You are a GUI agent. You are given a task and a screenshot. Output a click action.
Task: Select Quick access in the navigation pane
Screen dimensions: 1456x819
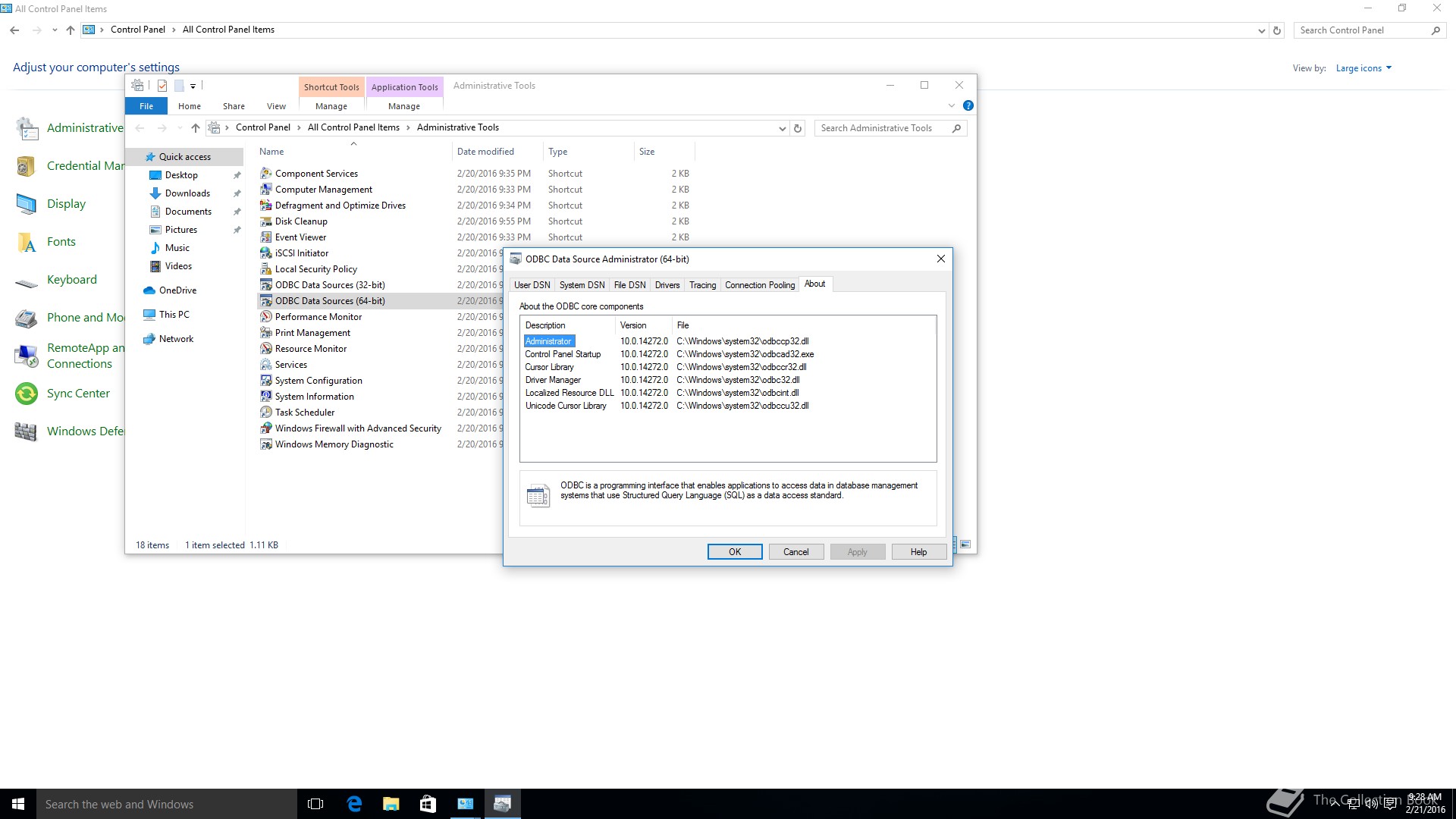(x=184, y=157)
